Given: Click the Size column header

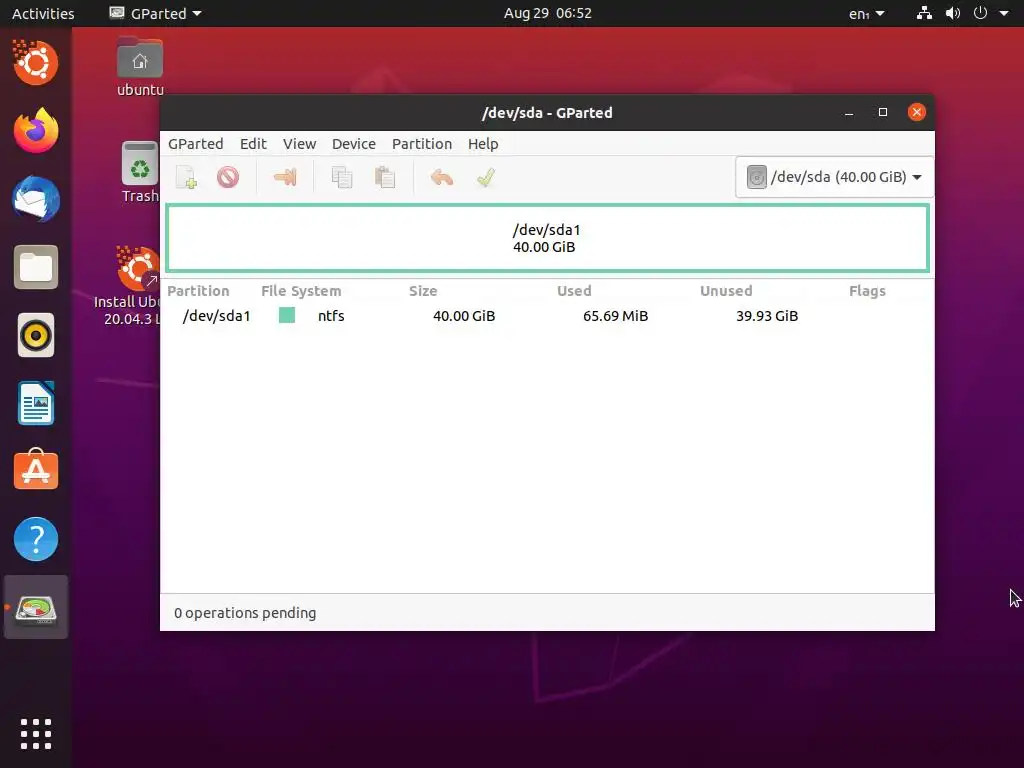Looking at the screenshot, I should [423, 291].
